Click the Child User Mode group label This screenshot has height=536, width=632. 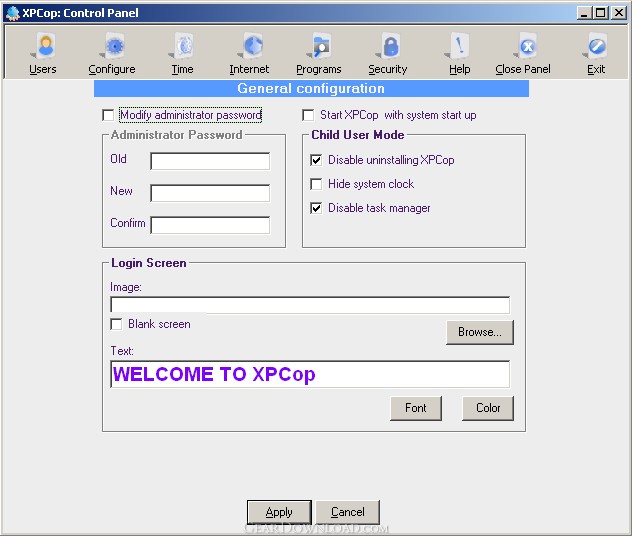pos(358,135)
